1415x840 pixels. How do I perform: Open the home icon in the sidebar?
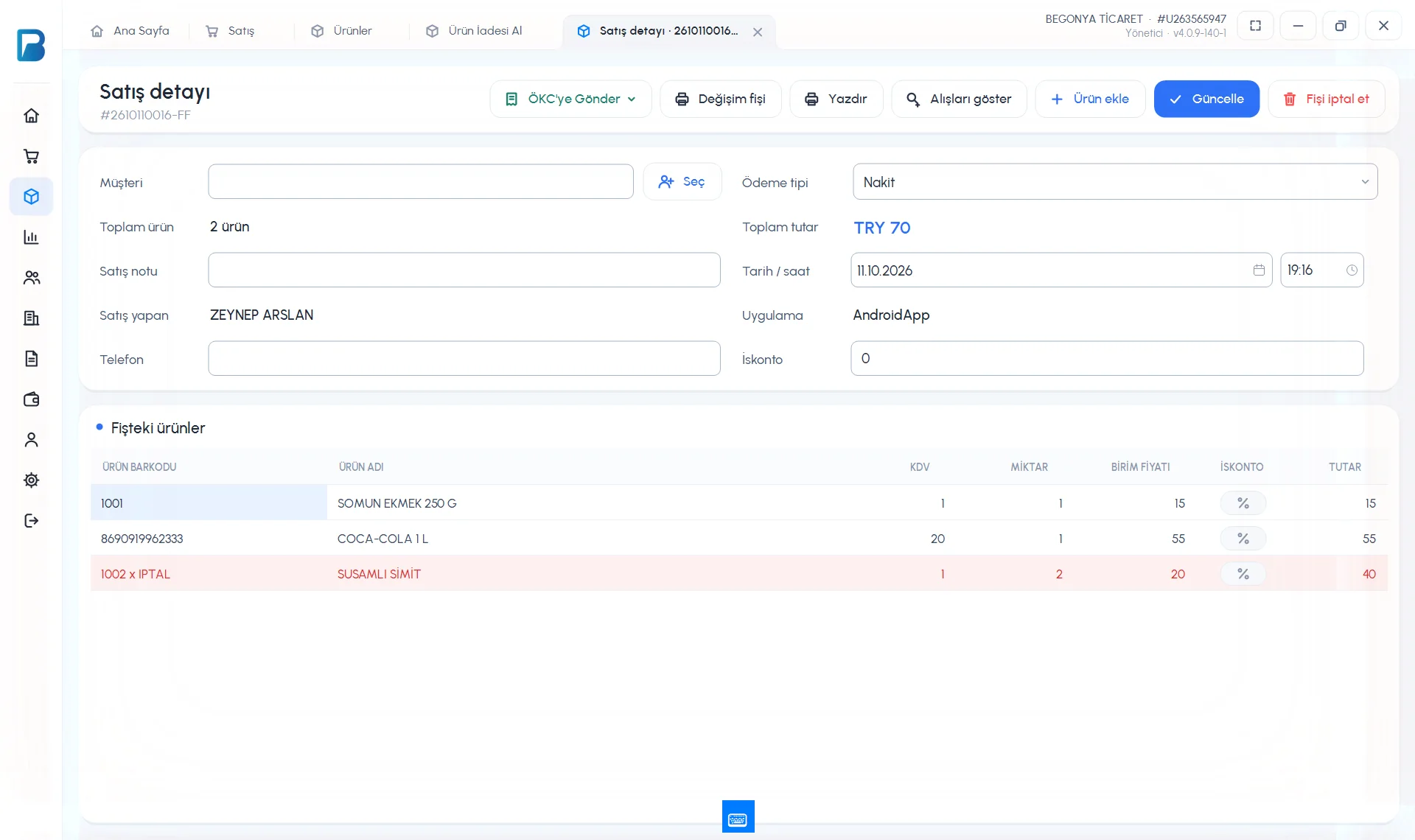(x=31, y=116)
